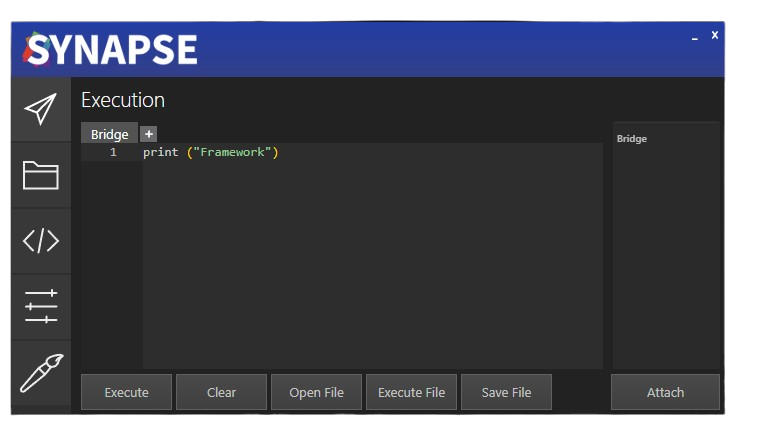Select Bridge in the script list panel
The image size is (762, 447).
632,139
